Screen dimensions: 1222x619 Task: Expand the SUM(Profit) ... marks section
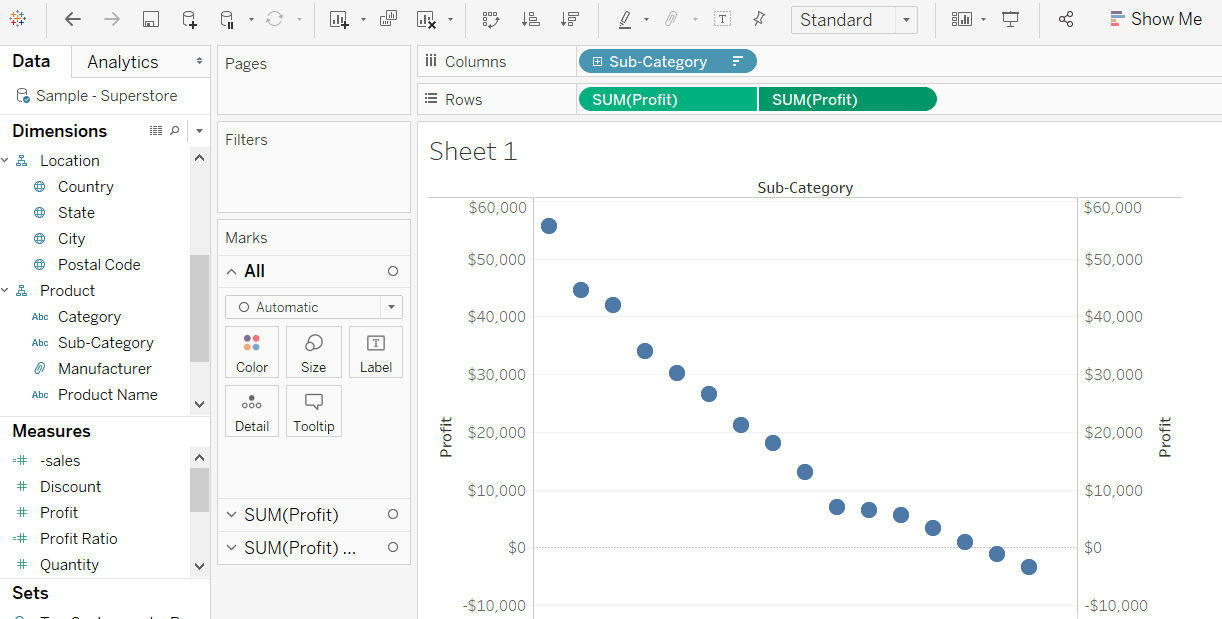tap(232, 548)
